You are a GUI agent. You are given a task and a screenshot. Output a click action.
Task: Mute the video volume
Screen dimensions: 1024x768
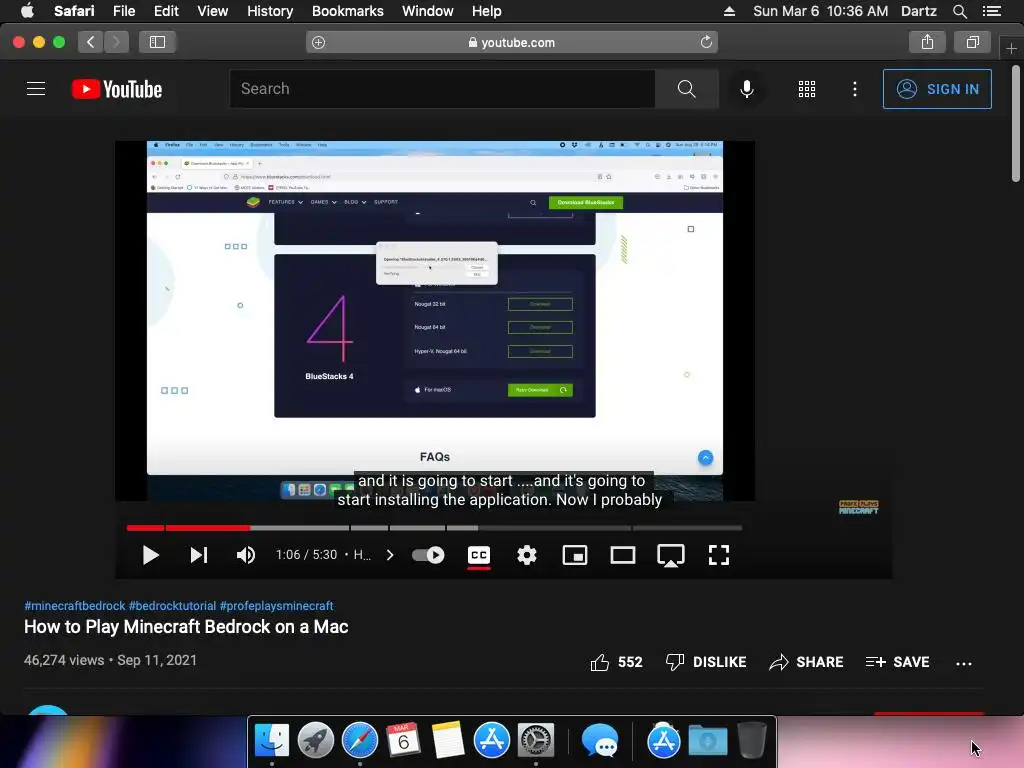click(246, 555)
